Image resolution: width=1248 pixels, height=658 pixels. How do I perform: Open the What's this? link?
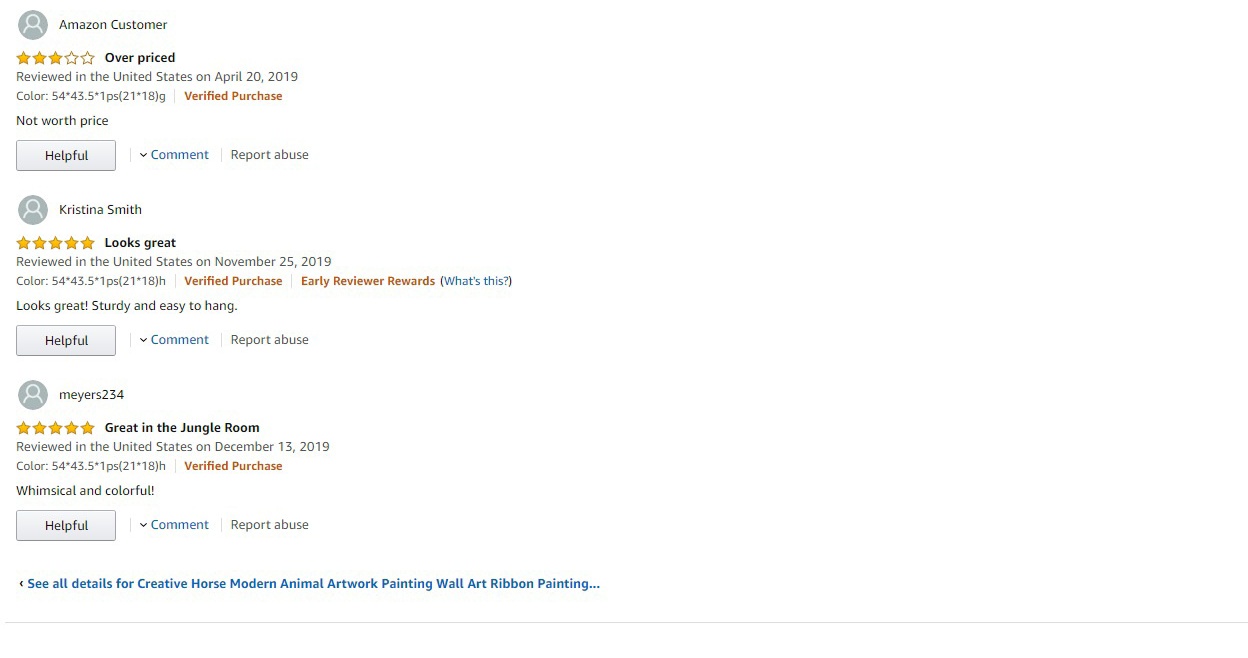click(476, 281)
